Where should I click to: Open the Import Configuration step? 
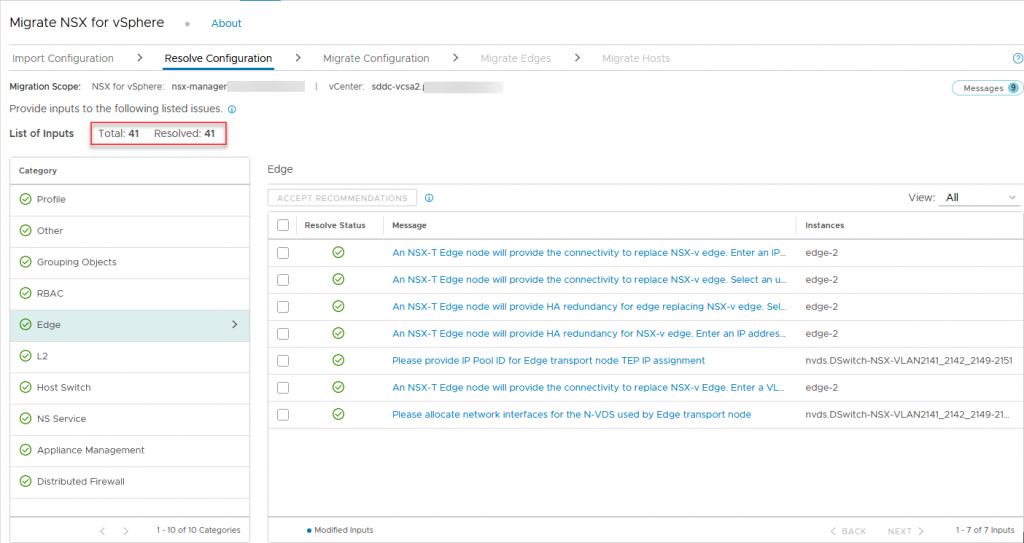pyautogui.click(x=63, y=58)
